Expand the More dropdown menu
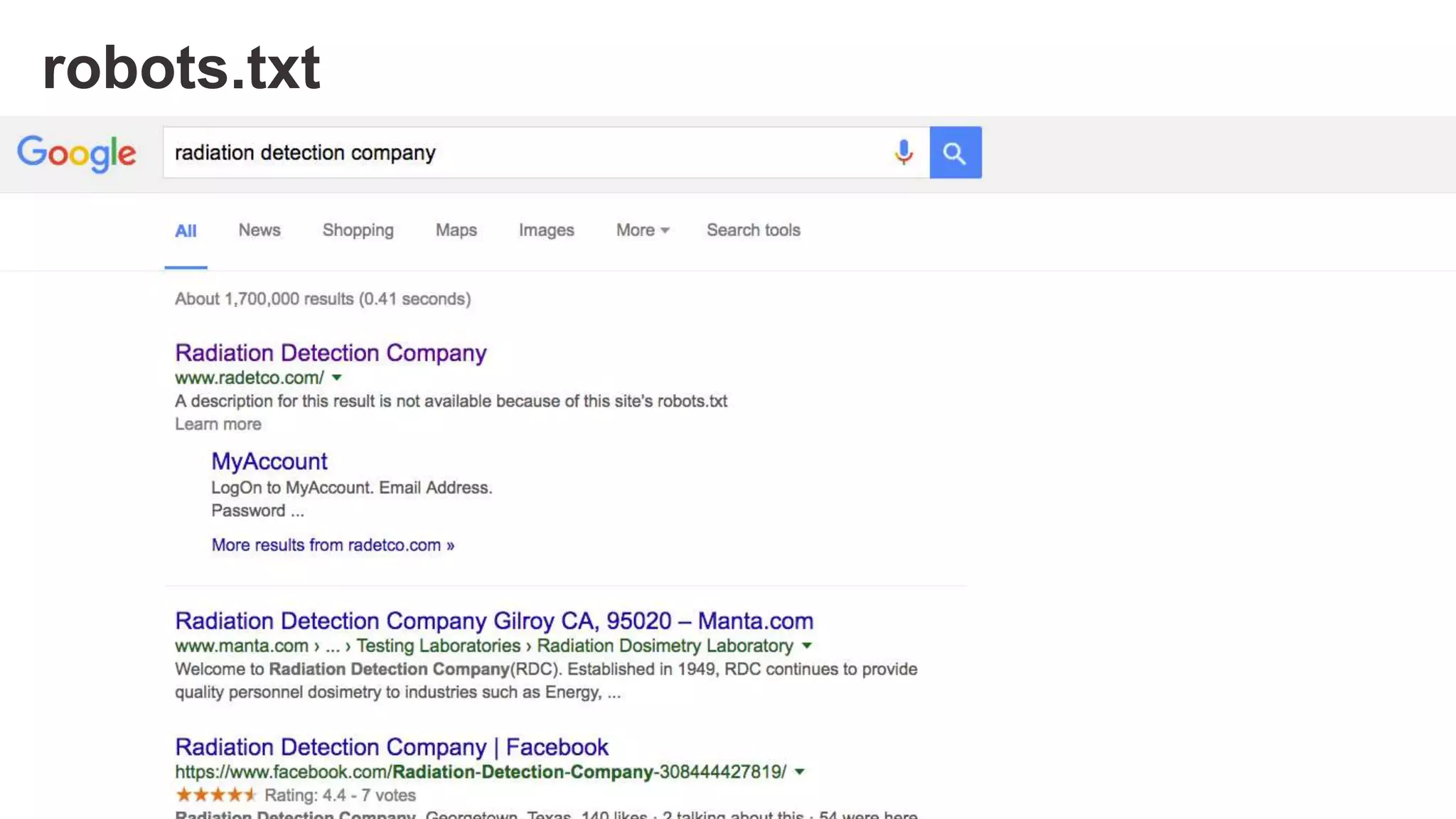 [643, 230]
